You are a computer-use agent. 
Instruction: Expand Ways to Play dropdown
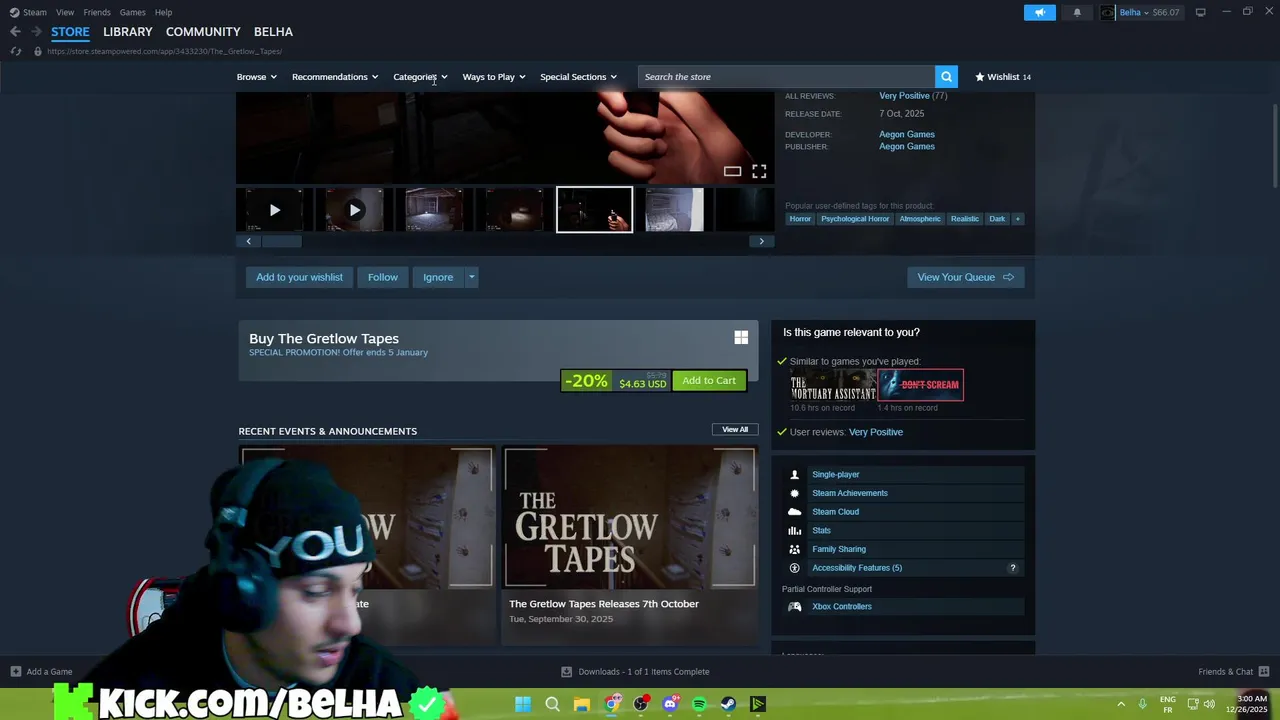[x=494, y=77]
